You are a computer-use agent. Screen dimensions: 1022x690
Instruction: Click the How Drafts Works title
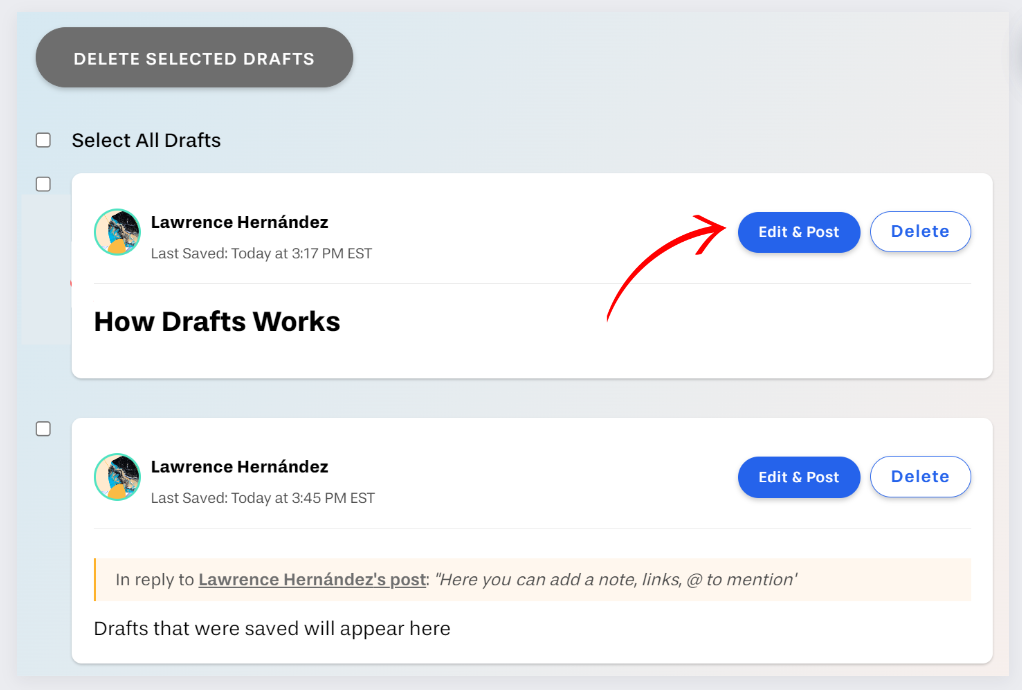217,321
